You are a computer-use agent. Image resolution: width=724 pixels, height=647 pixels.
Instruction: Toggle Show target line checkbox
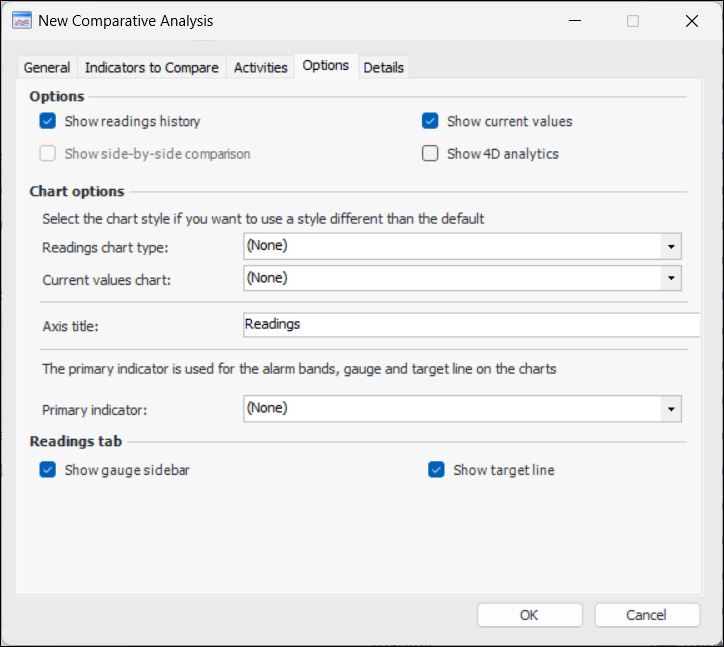click(436, 470)
